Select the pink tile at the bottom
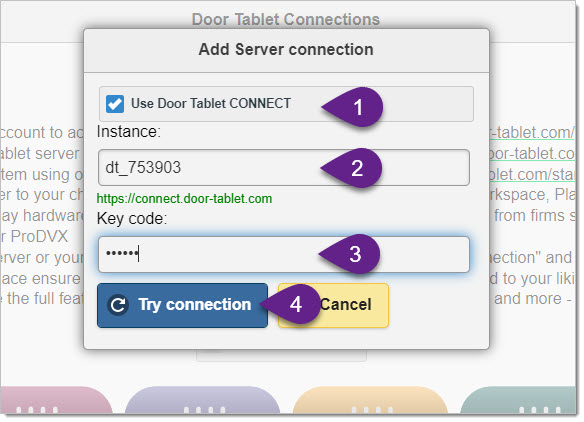The height and width of the screenshot is (422, 584). click(56, 400)
